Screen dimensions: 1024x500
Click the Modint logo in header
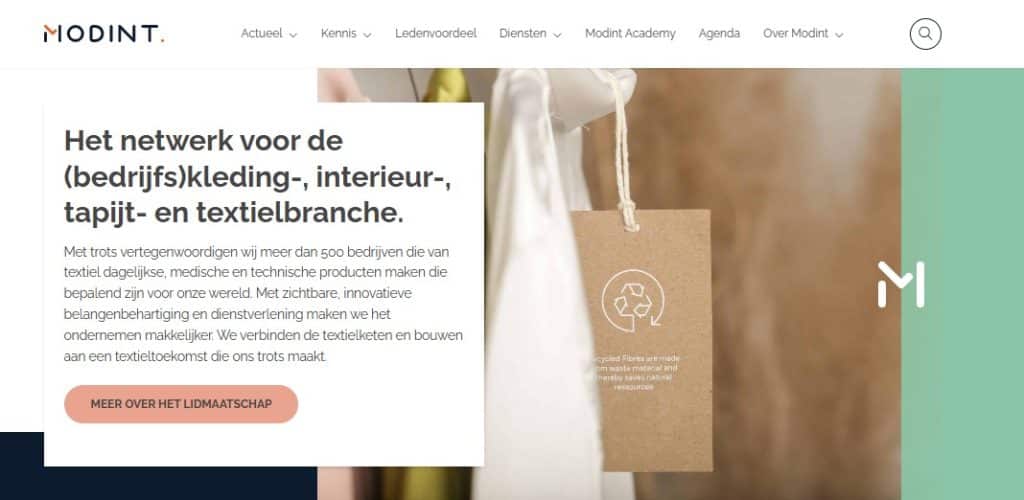tap(104, 34)
